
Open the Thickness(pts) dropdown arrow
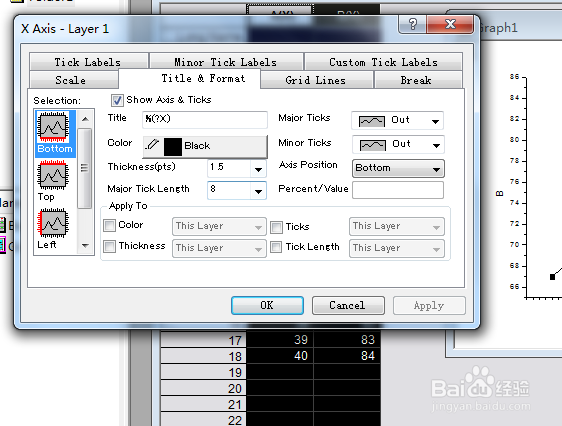(258, 169)
